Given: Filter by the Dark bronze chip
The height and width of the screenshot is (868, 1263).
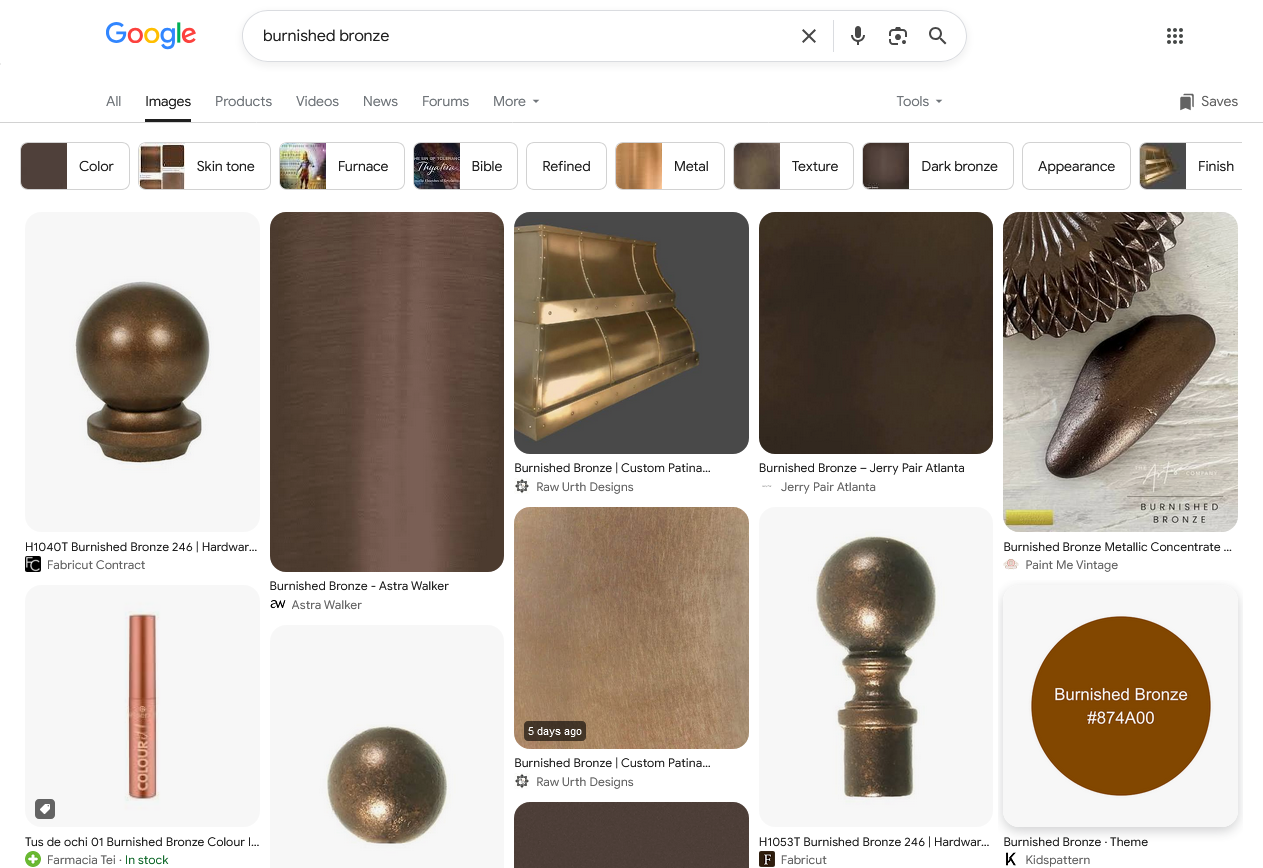Looking at the screenshot, I should 938,166.
